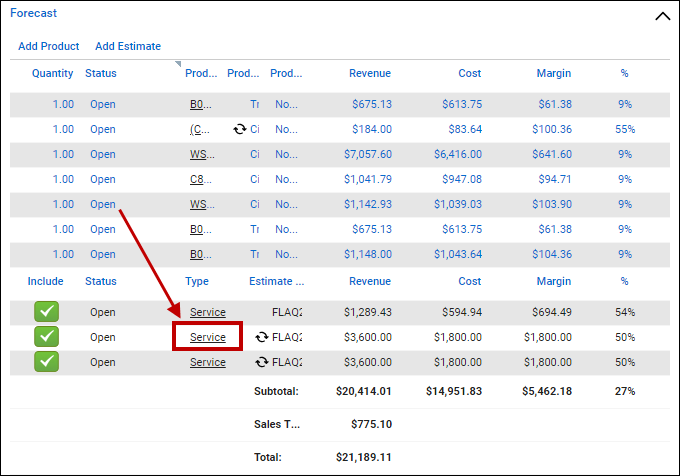This screenshot has height=476, width=680.
Task: Click the triangle marker on the first Prod... column header
Action: [x=179, y=65]
